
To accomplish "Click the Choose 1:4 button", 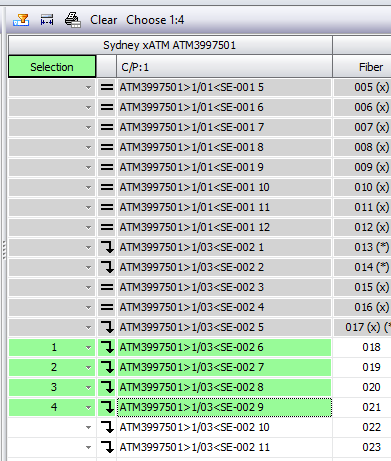I will pyautogui.click(x=155, y=20).
